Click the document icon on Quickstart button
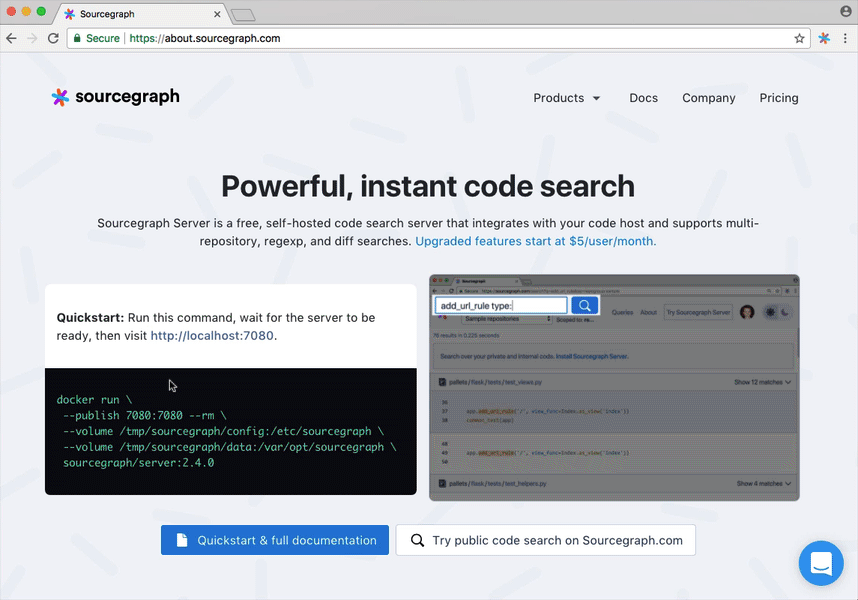This screenshot has height=600, width=858. pos(182,540)
